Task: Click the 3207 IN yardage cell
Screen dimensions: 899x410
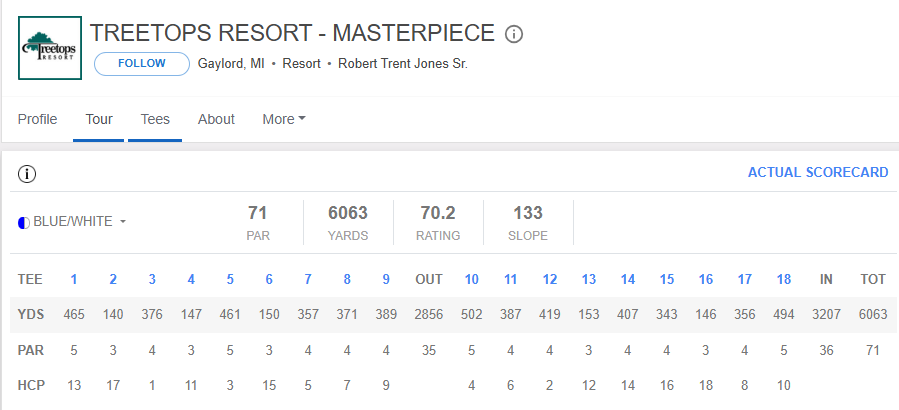Action: pyautogui.click(x=826, y=315)
